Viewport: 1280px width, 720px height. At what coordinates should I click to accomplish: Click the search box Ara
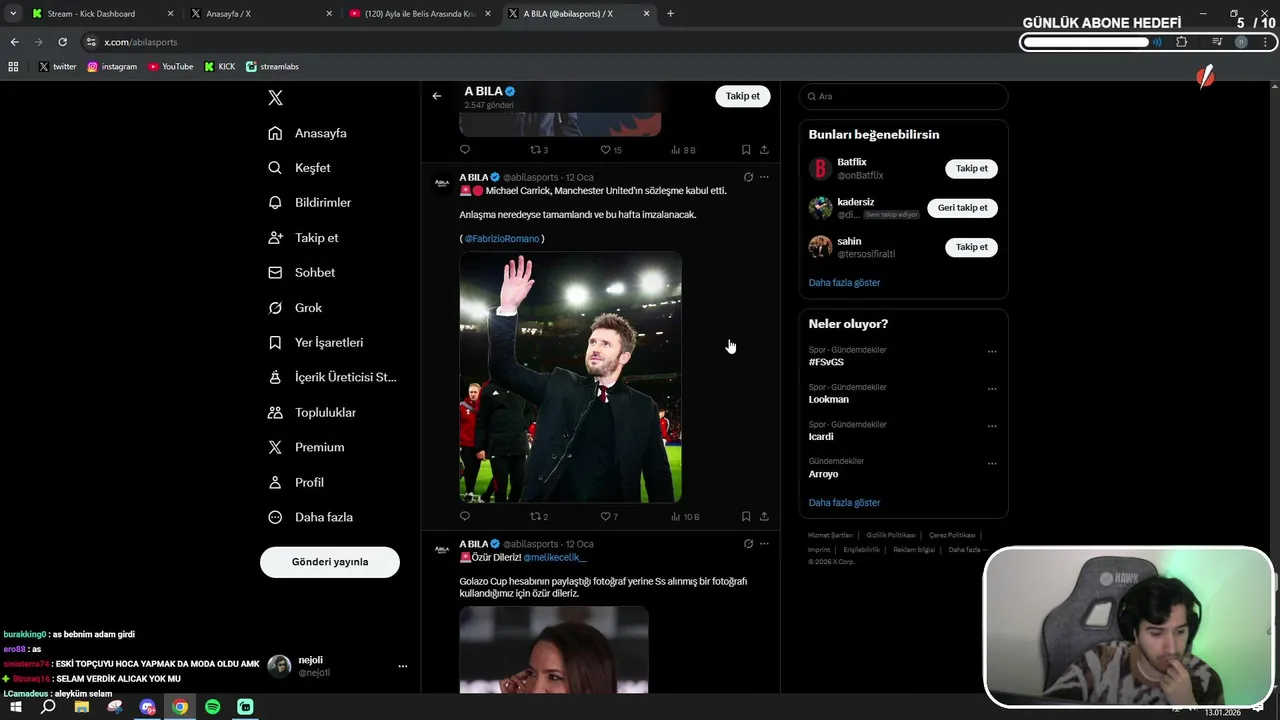(903, 96)
